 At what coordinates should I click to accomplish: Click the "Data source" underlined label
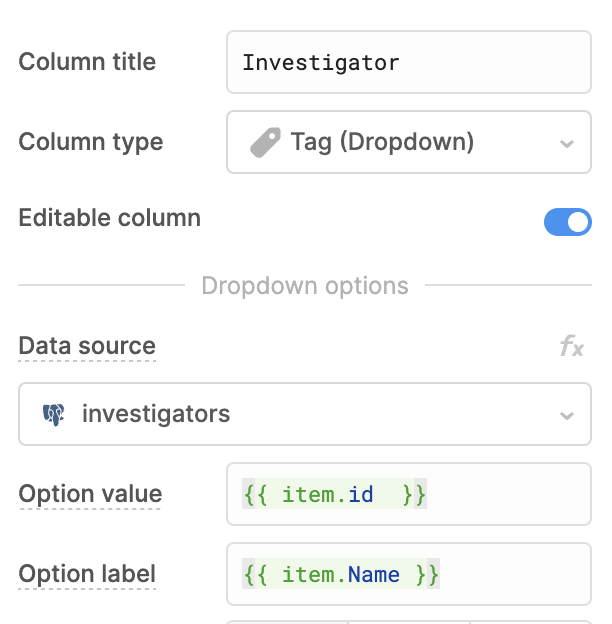pyautogui.click(x=87, y=347)
